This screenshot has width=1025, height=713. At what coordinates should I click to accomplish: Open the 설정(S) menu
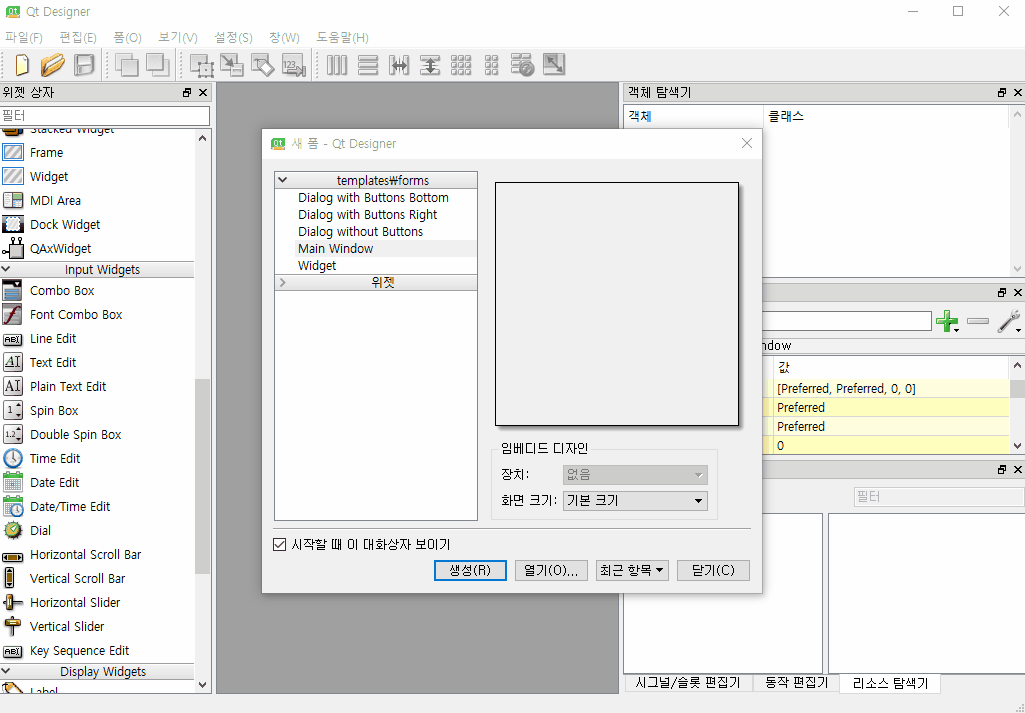[x=233, y=37]
